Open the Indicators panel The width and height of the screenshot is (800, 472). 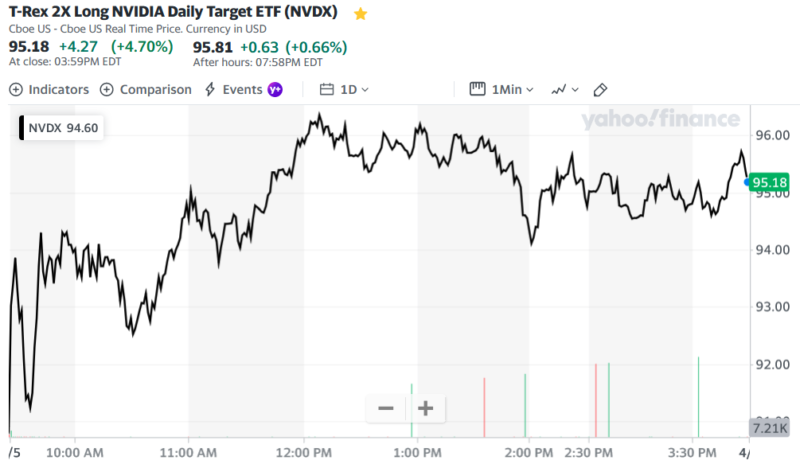click(49, 89)
